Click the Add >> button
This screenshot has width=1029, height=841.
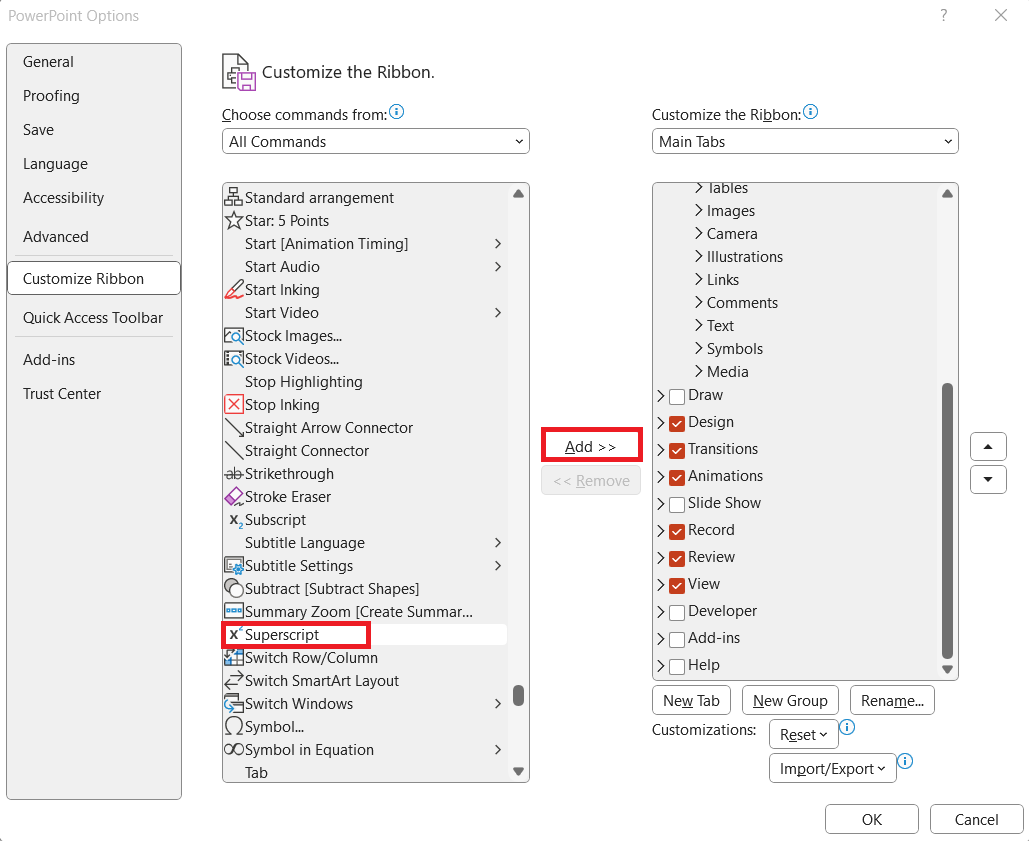[x=591, y=446]
